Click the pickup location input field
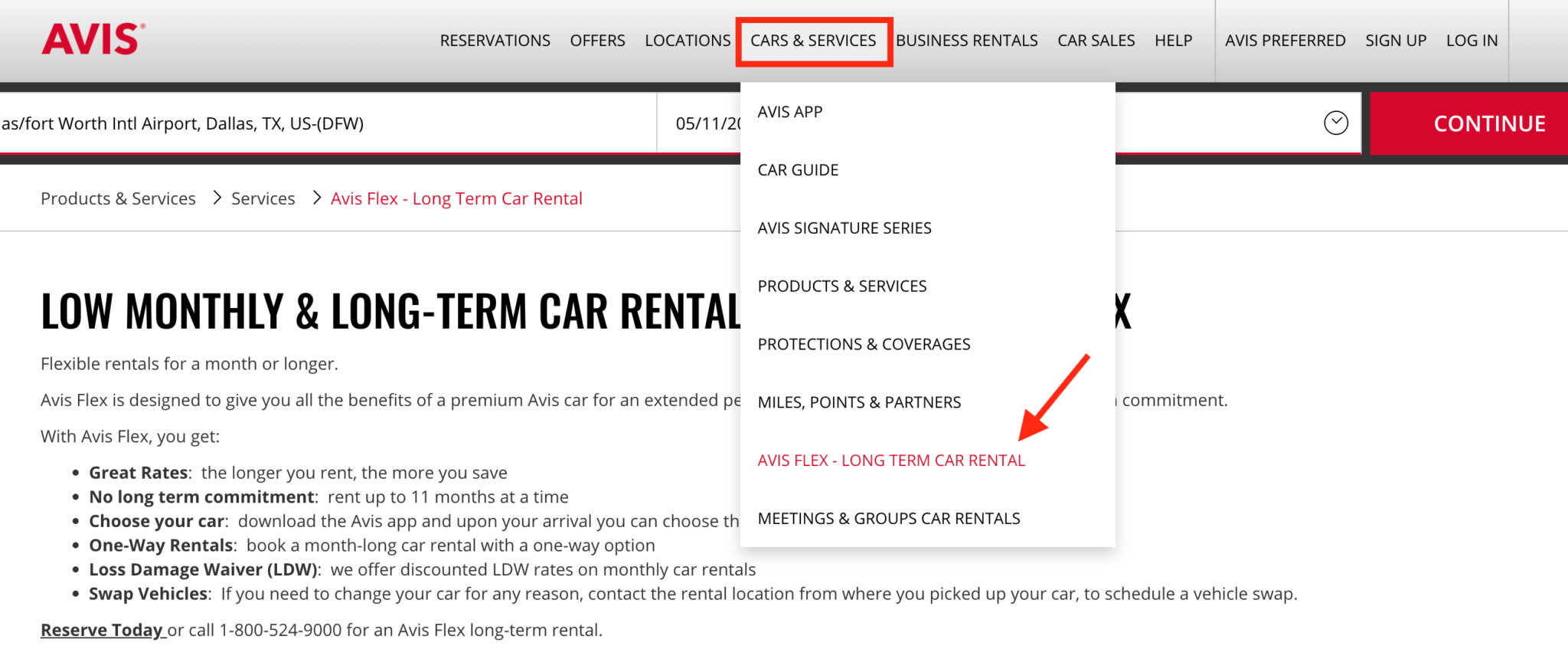1568x662 pixels. (306, 123)
